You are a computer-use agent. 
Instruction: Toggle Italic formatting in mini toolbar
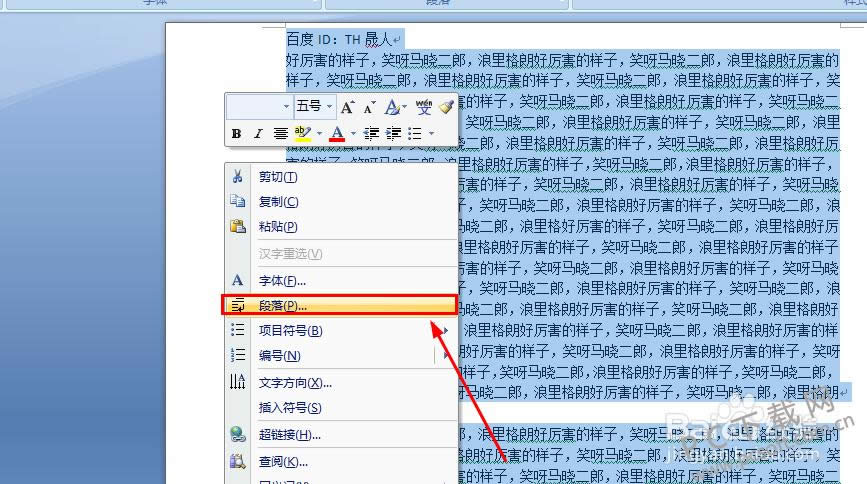coord(258,133)
